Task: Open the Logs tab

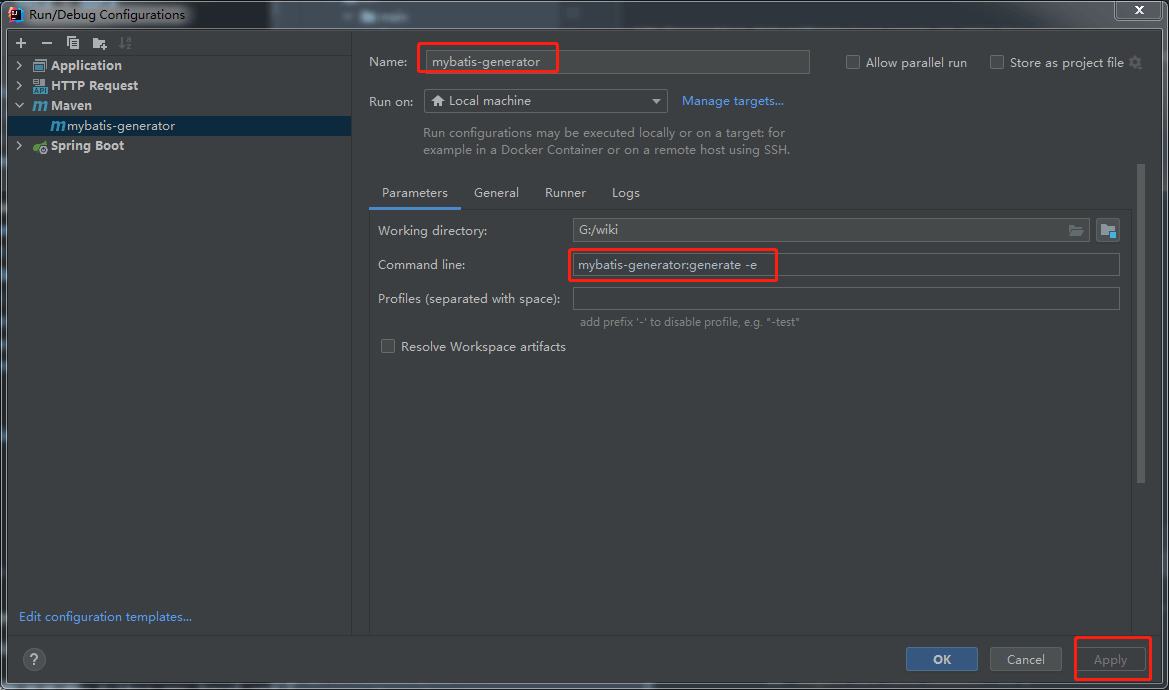Action: tap(626, 193)
